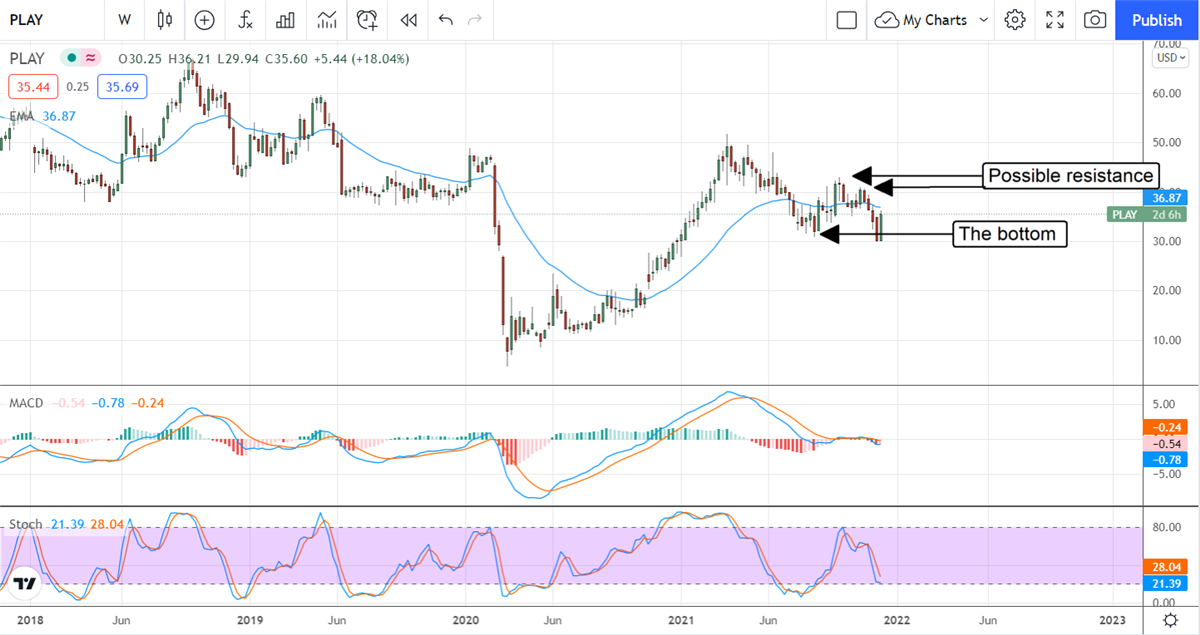Click the red 35.44 sell price button
1200x635 pixels.
pos(33,86)
